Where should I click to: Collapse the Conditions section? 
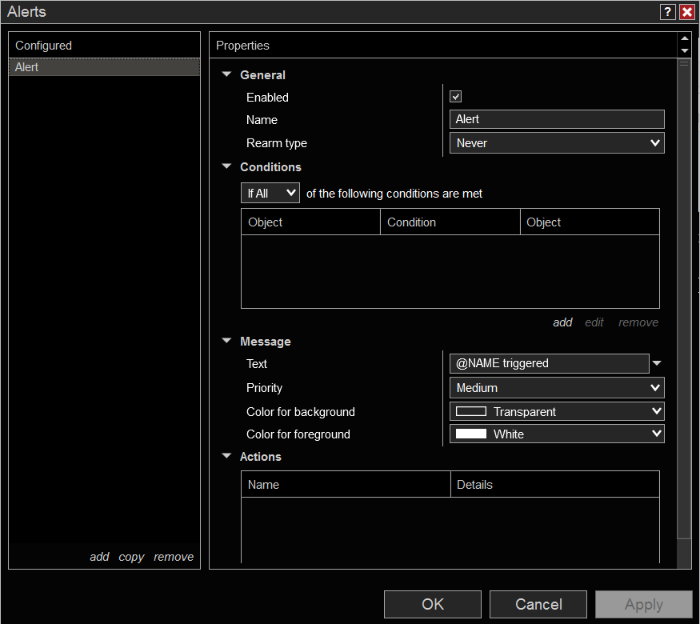click(227, 166)
